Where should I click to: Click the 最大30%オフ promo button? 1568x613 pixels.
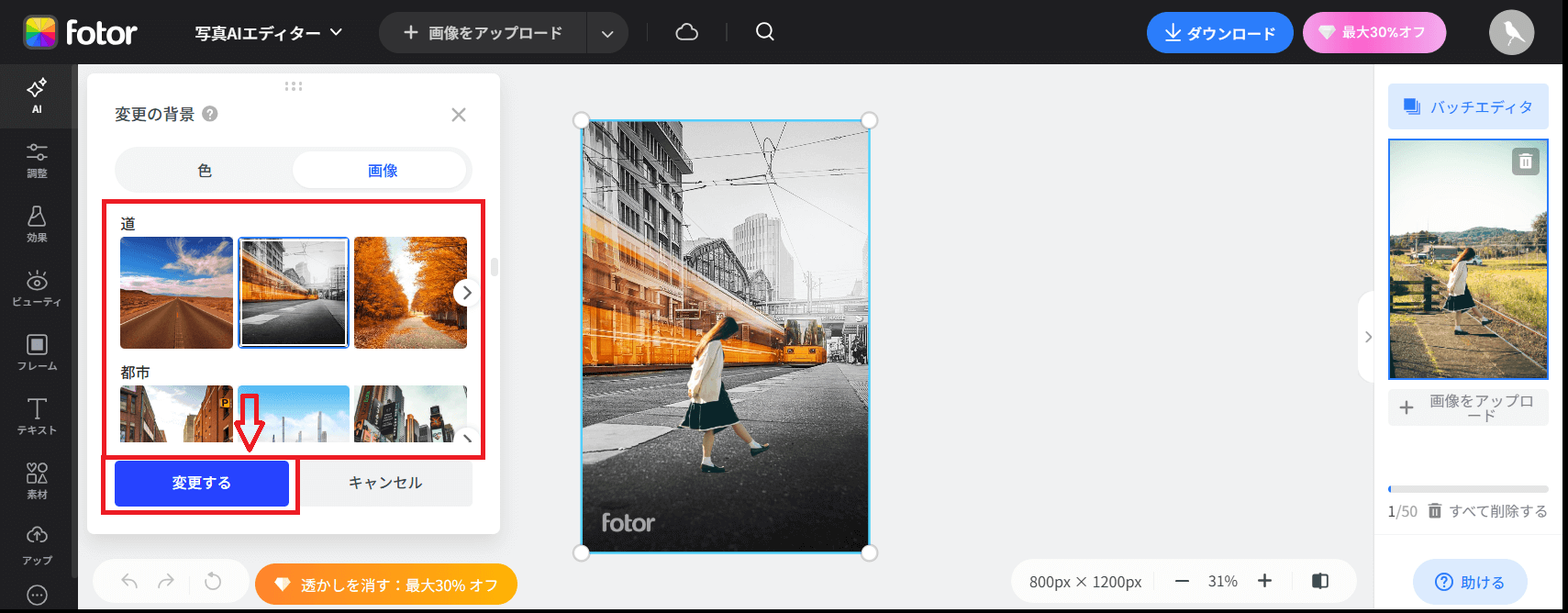(1373, 33)
